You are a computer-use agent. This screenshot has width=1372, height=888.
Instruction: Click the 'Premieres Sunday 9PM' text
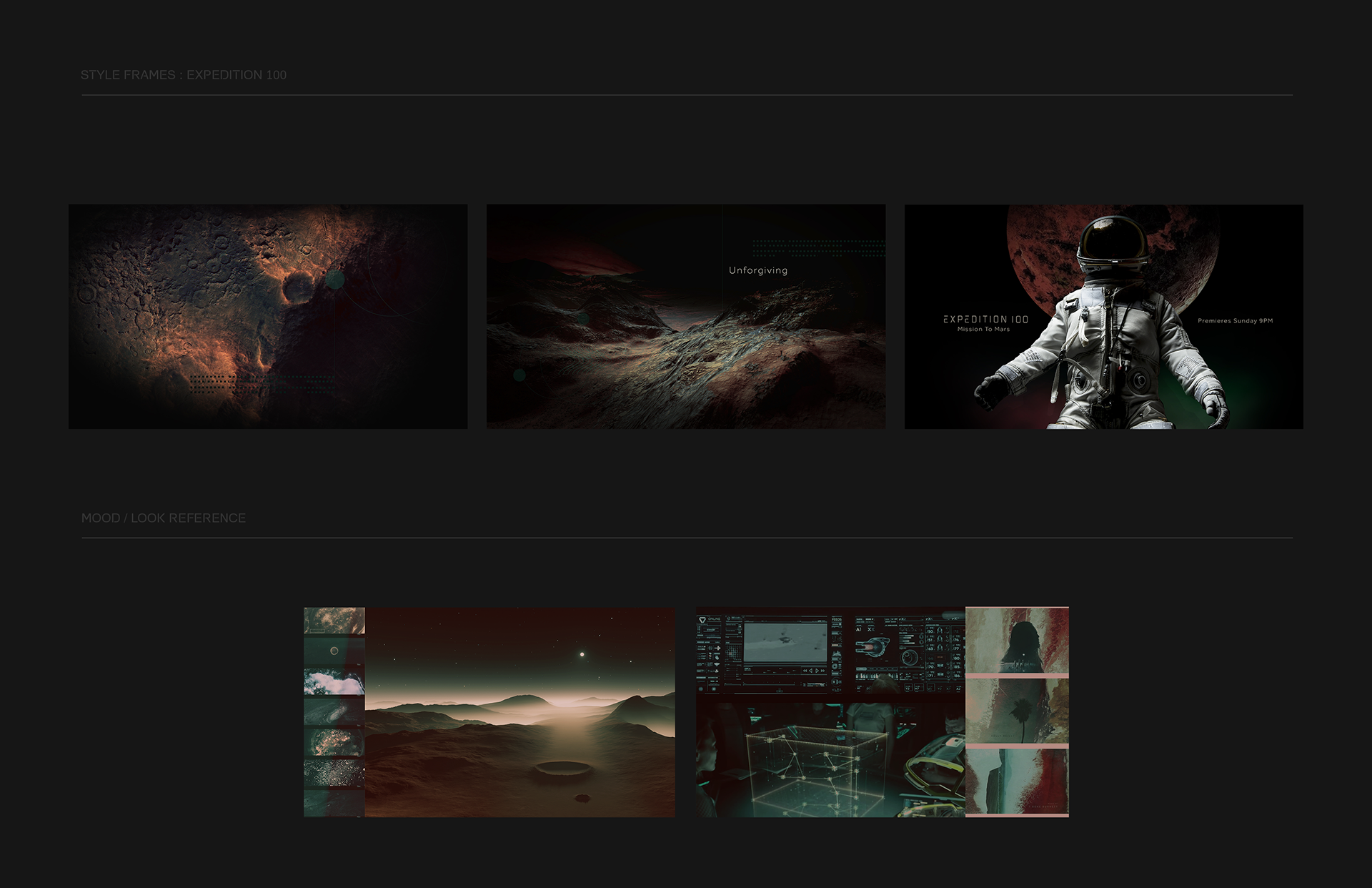[x=1235, y=321]
